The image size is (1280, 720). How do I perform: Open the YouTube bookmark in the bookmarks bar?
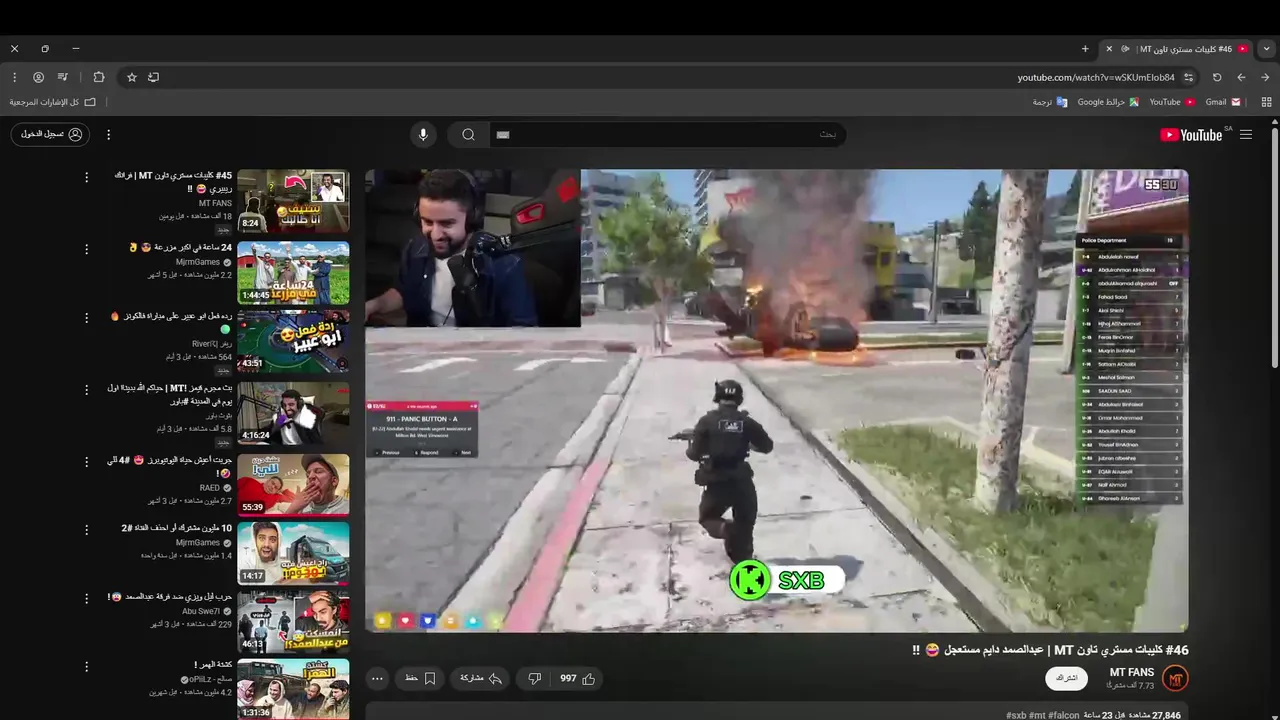pos(1171,102)
